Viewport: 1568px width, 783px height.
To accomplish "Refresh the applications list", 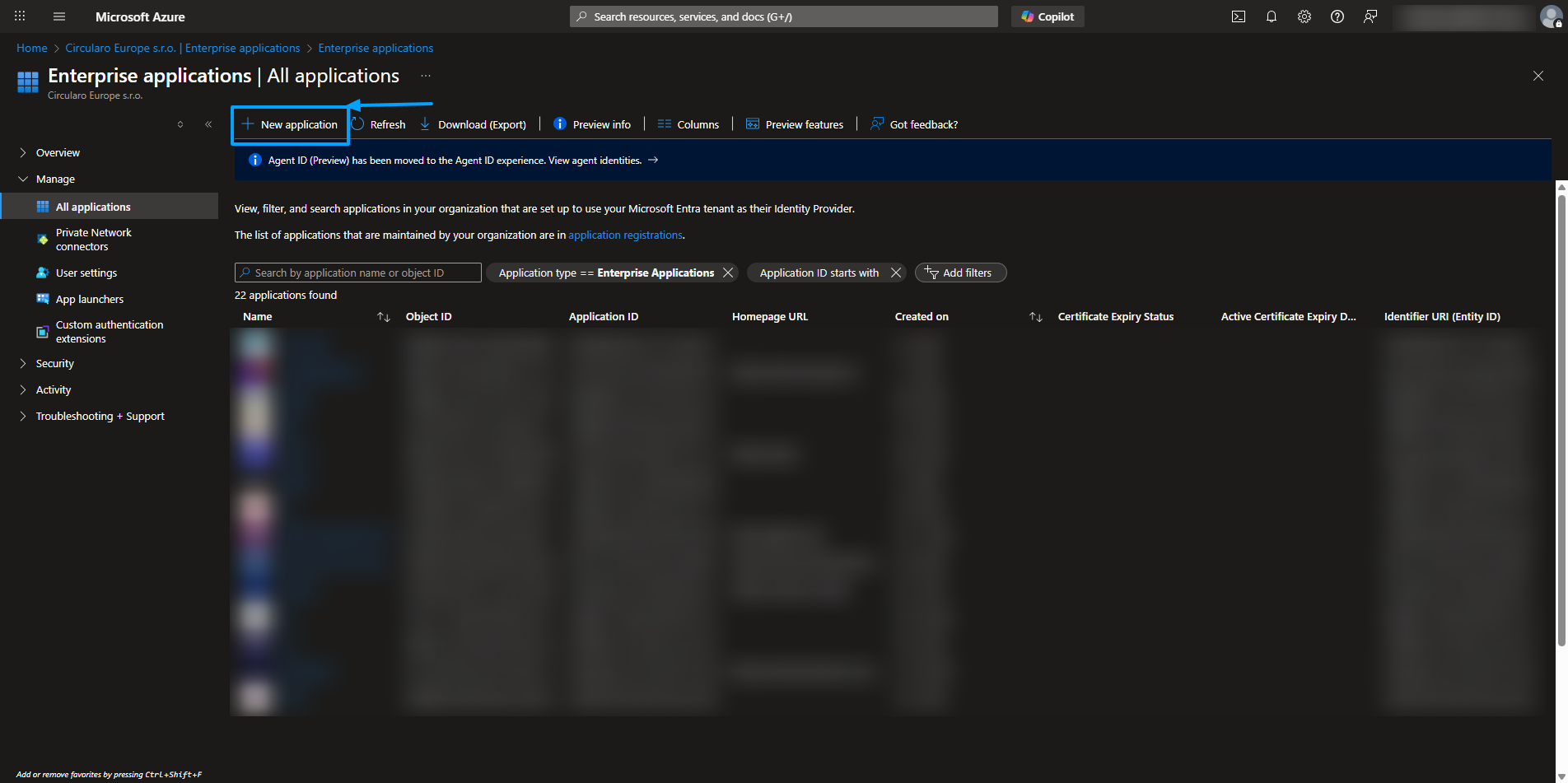I will click(x=379, y=124).
